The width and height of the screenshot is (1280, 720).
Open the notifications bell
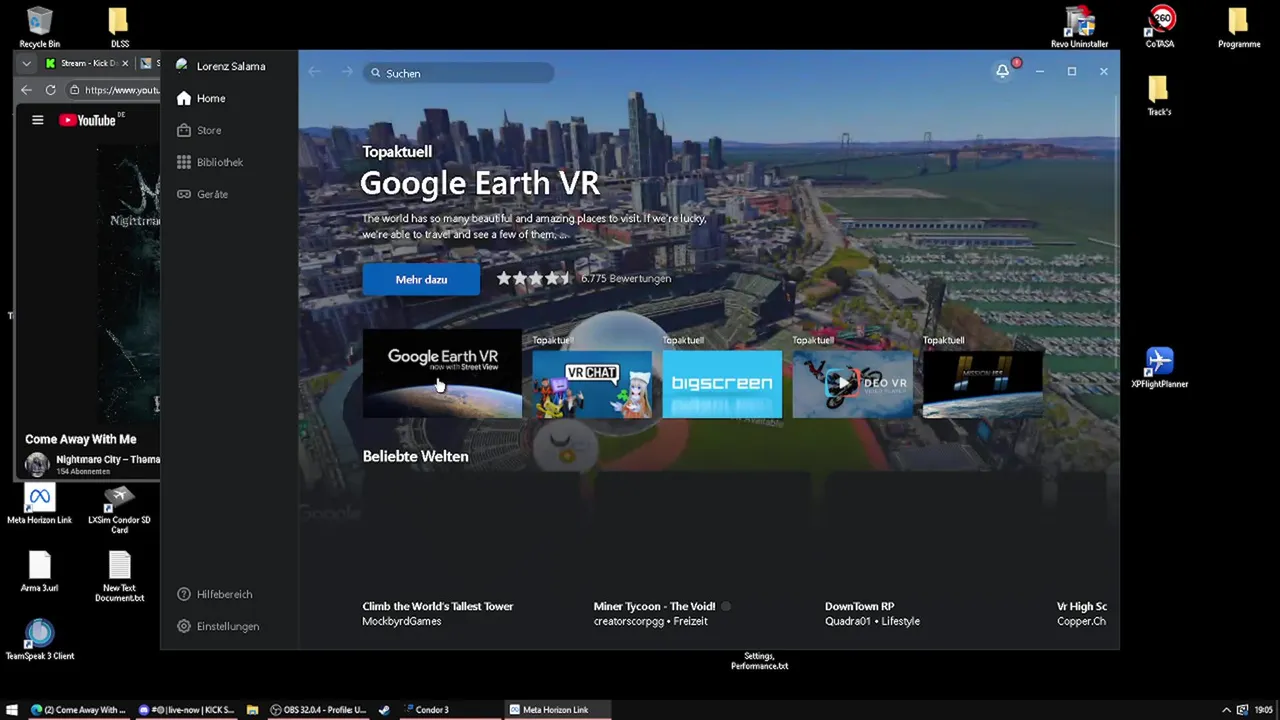coord(1002,71)
